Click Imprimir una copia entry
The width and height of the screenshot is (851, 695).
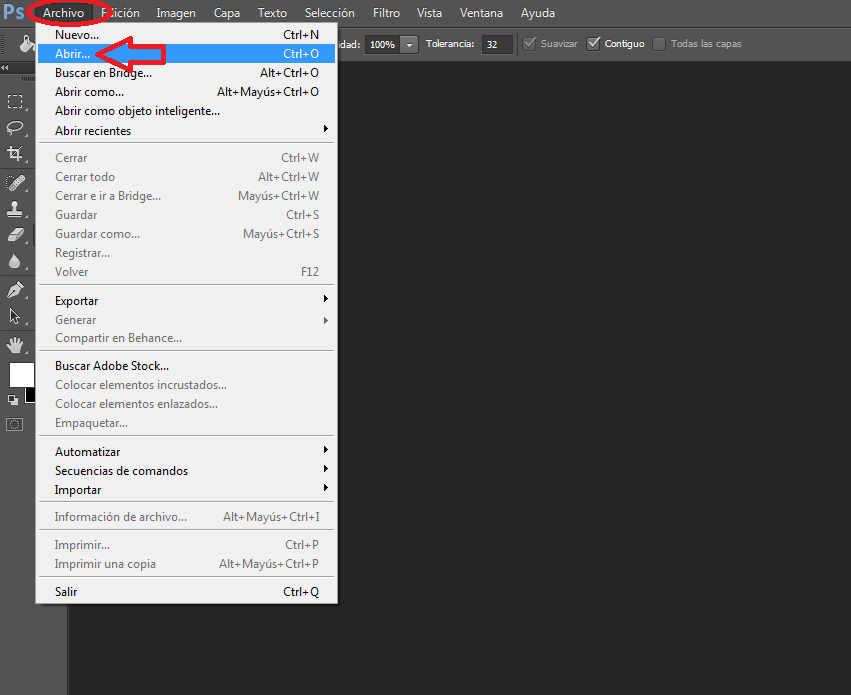click(x=186, y=563)
